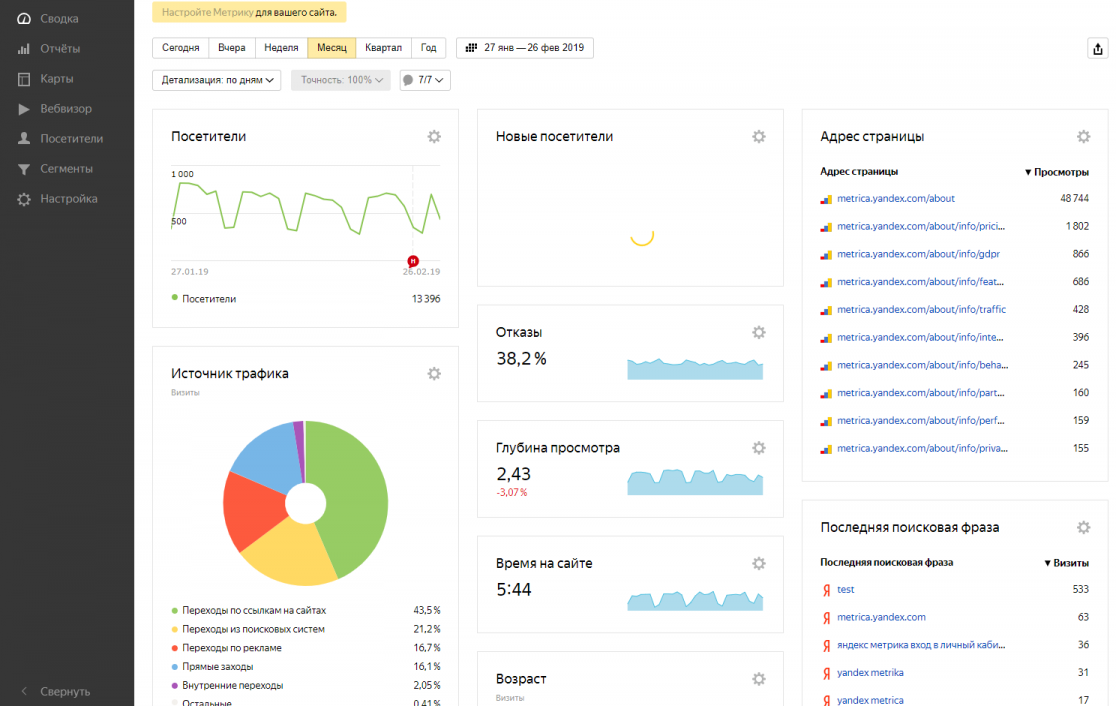Open settings gear of Источник трафика widget
1116x706 pixels.
pos(434,374)
